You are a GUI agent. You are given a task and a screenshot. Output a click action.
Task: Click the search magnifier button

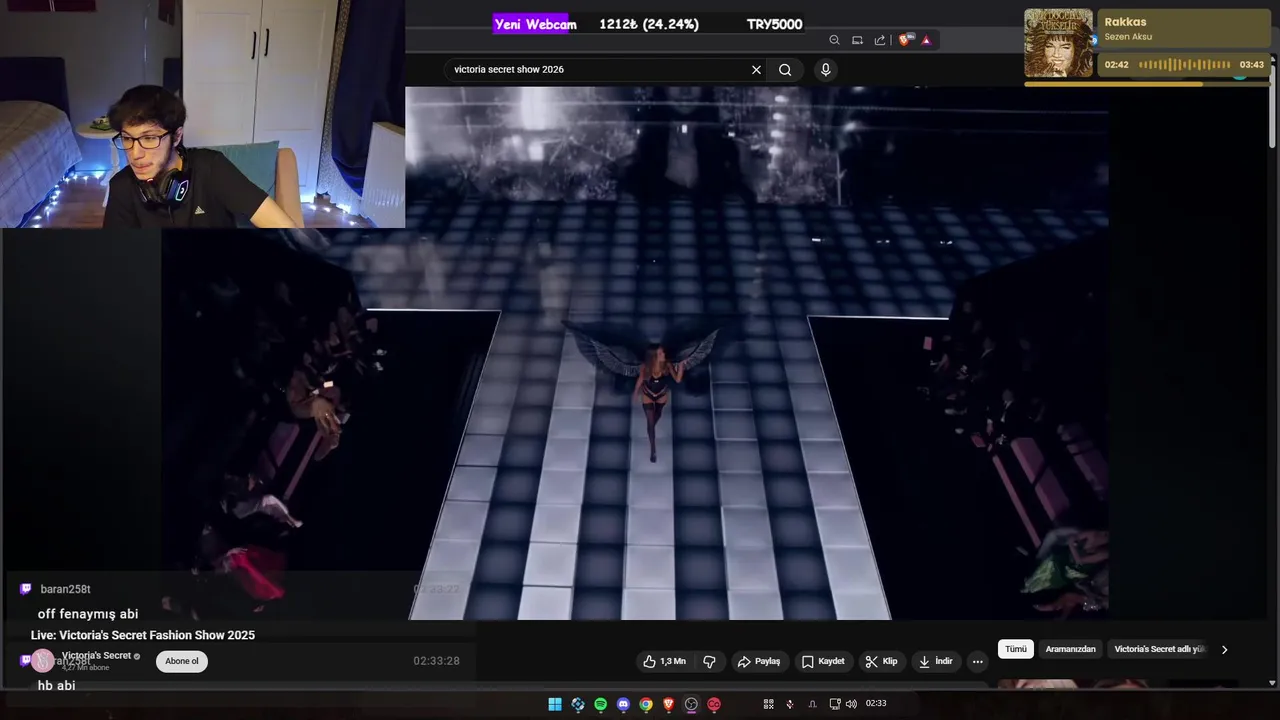785,70
